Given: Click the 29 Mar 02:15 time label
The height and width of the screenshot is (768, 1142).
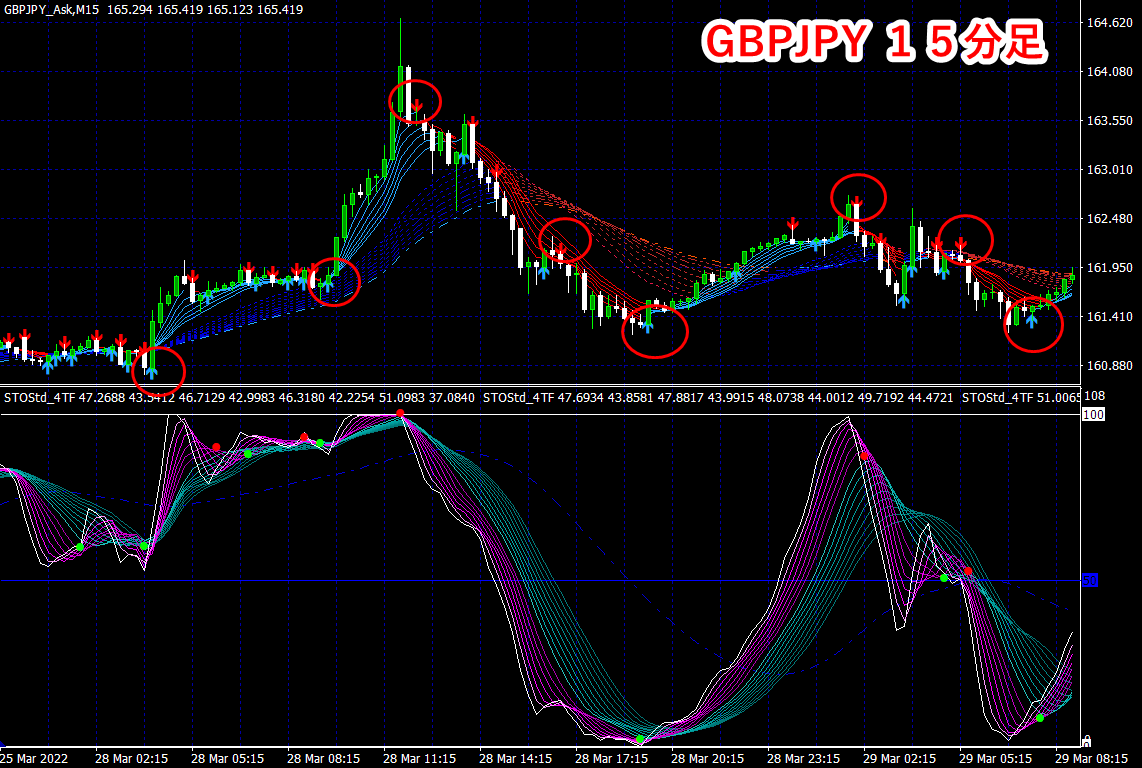Looking at the screenshot, I should 900,759.
